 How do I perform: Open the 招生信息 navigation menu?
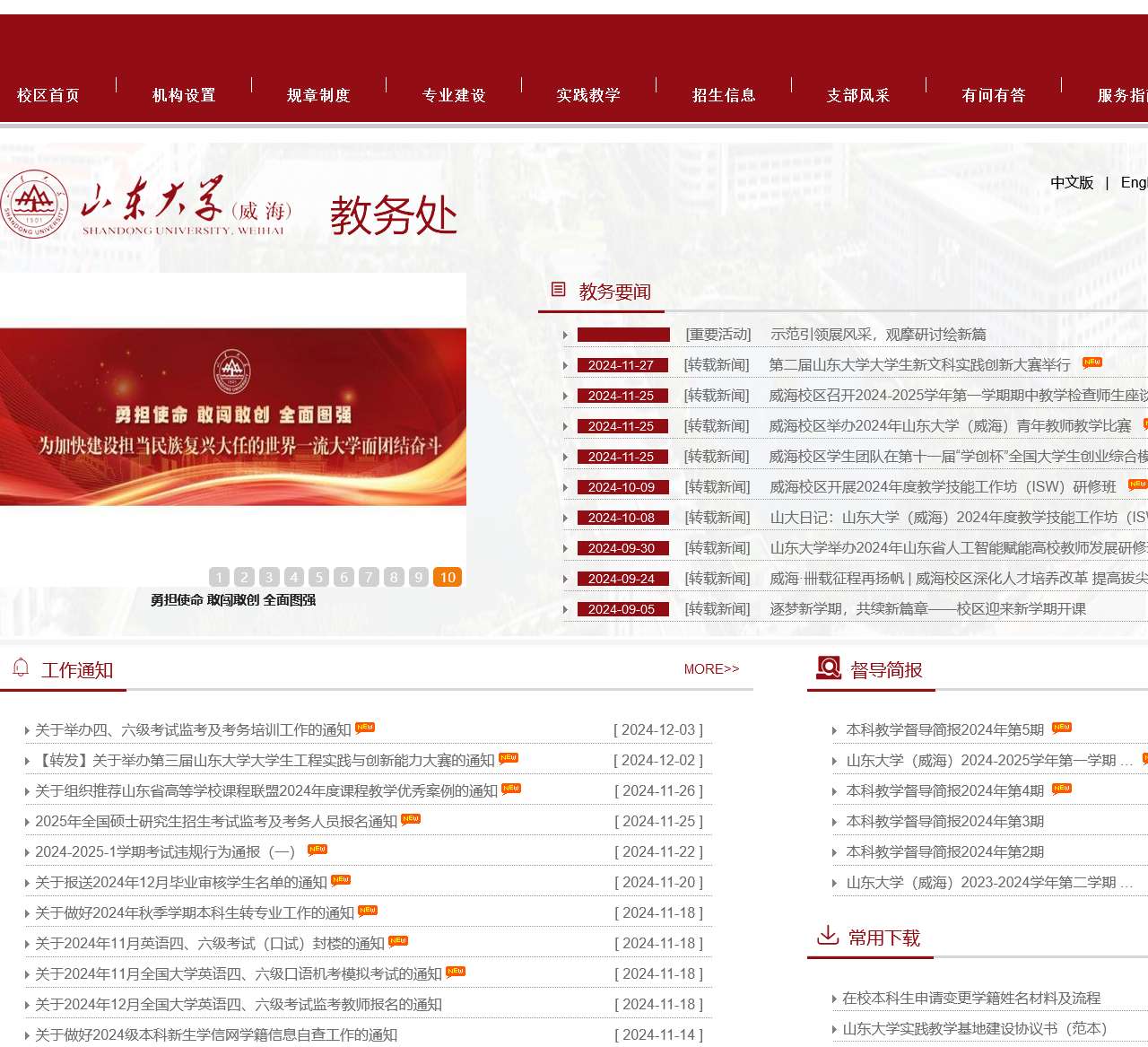point(724,95)
